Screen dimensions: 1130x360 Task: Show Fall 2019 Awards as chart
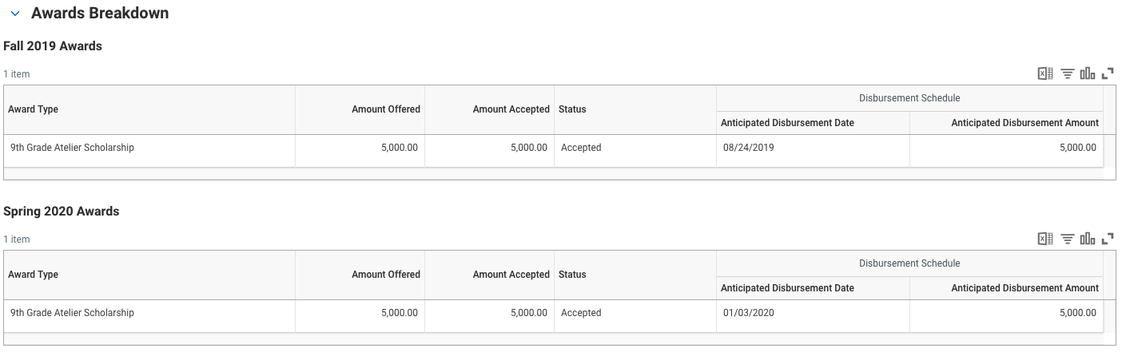[1087, 73]
